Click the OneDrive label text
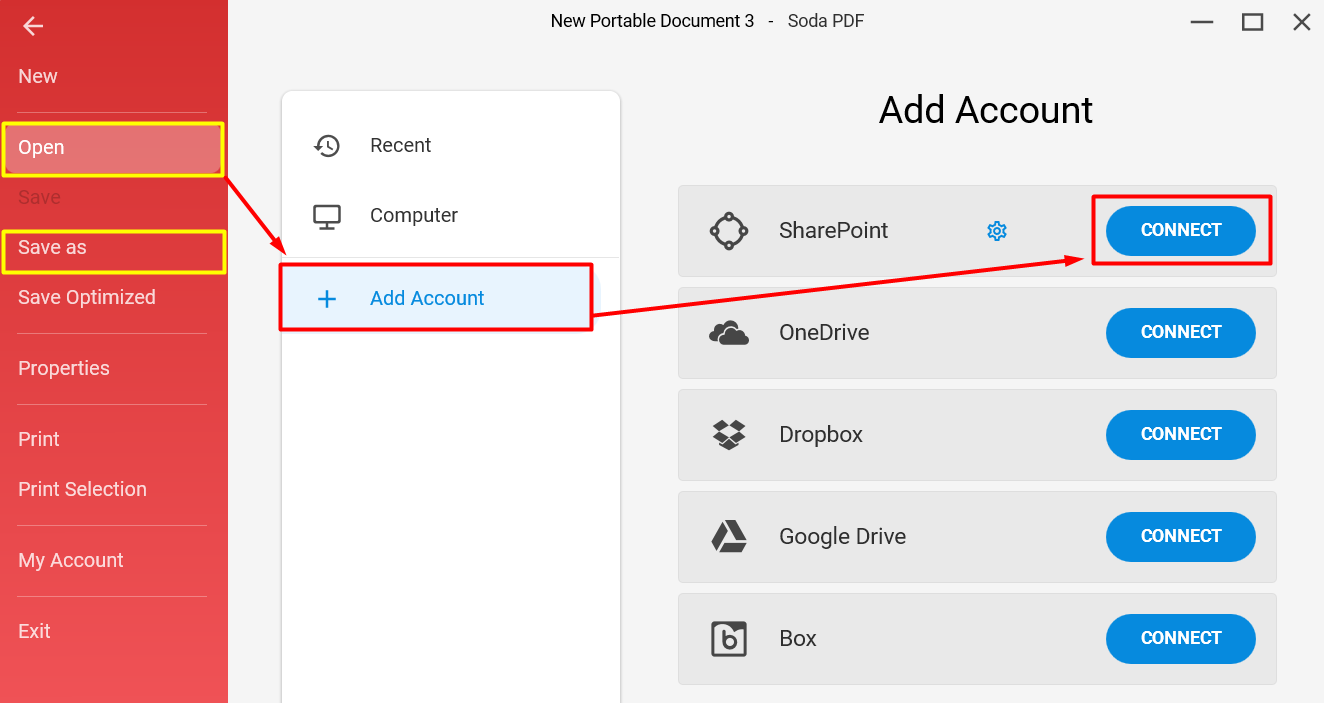The image size is (1324, 703). tap(824, 333)
